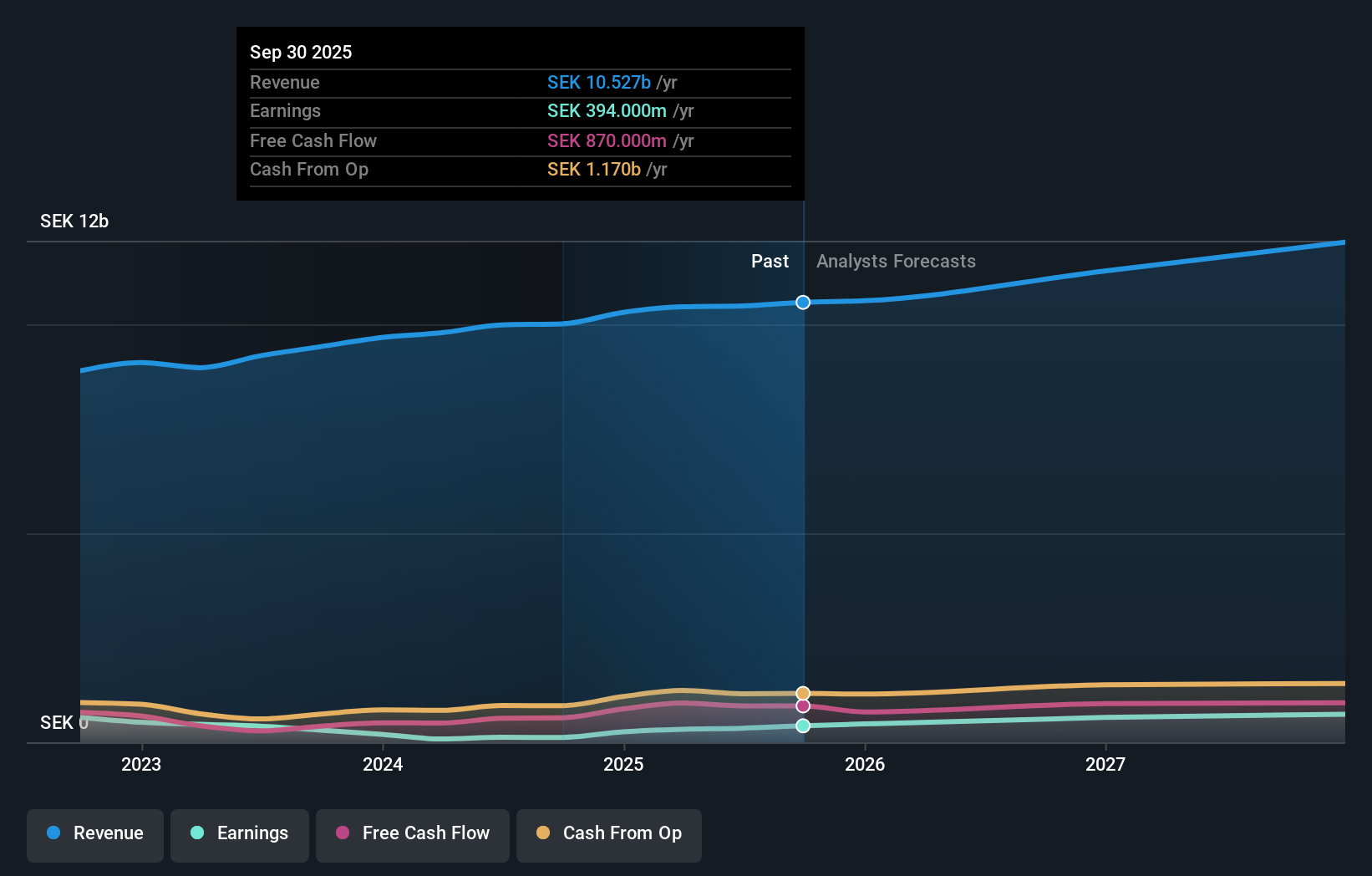The image size is (1372, 876).
Task: Expand the Free Cash Flow tooltip row
Action: 520,141
